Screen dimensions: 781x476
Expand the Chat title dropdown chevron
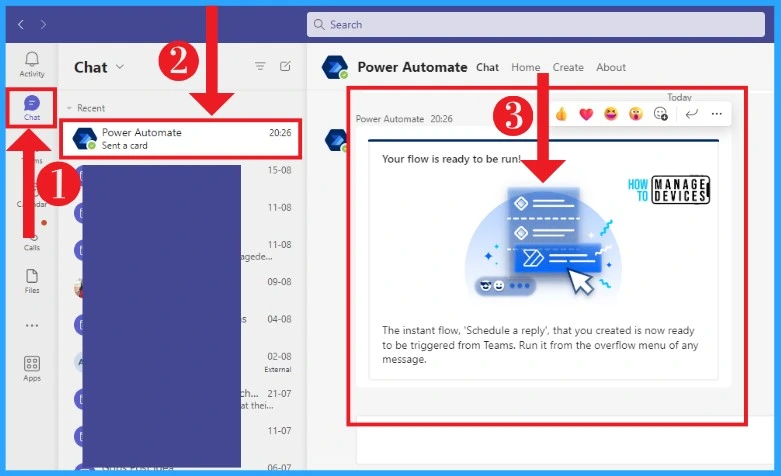point(120,66)
